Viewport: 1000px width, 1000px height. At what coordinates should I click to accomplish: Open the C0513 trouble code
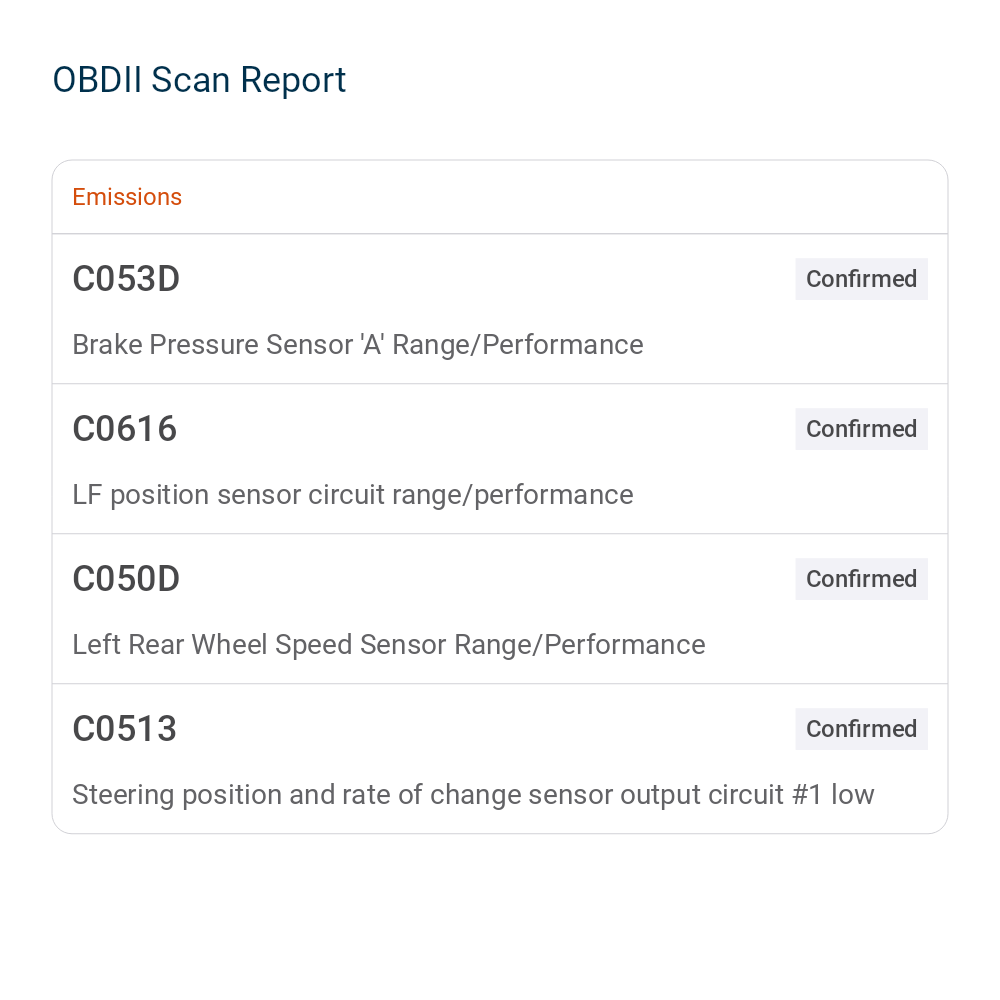coord(124,728)
